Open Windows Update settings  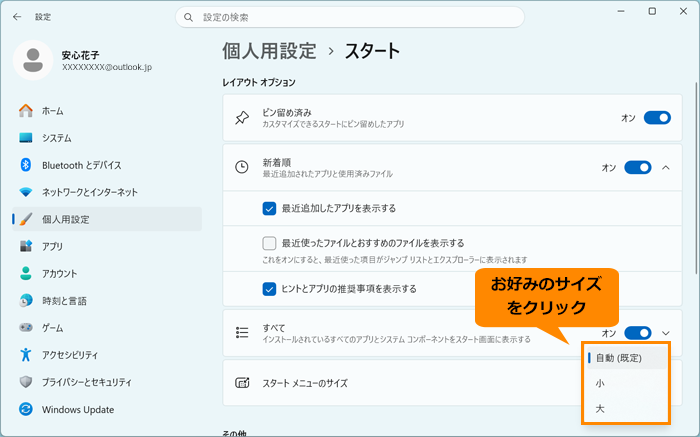pos(107,410)
